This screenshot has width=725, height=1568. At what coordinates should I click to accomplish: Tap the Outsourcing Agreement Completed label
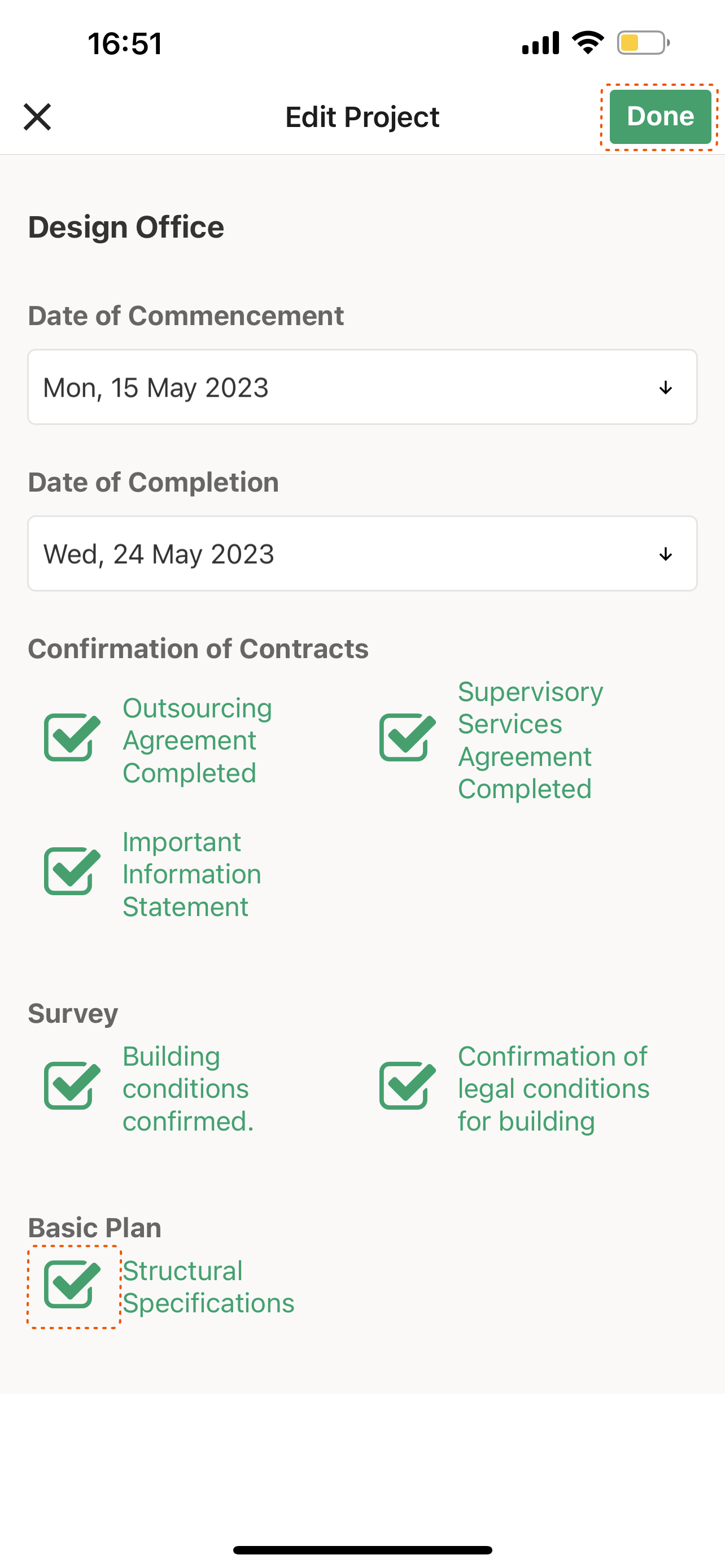[x=197, y=740]
